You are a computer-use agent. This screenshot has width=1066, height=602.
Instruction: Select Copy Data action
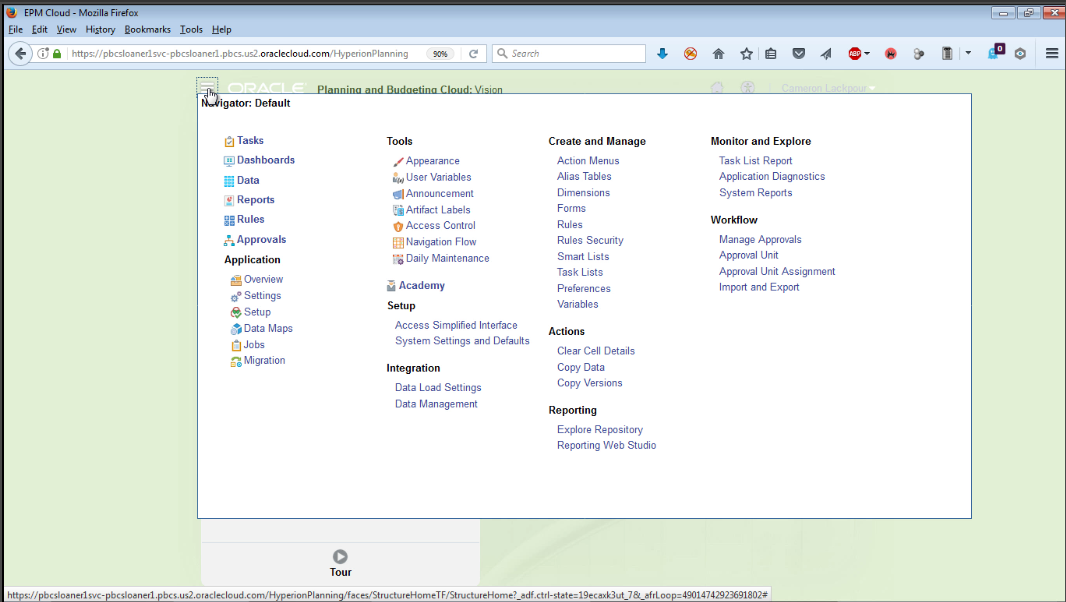coord(581,367)
